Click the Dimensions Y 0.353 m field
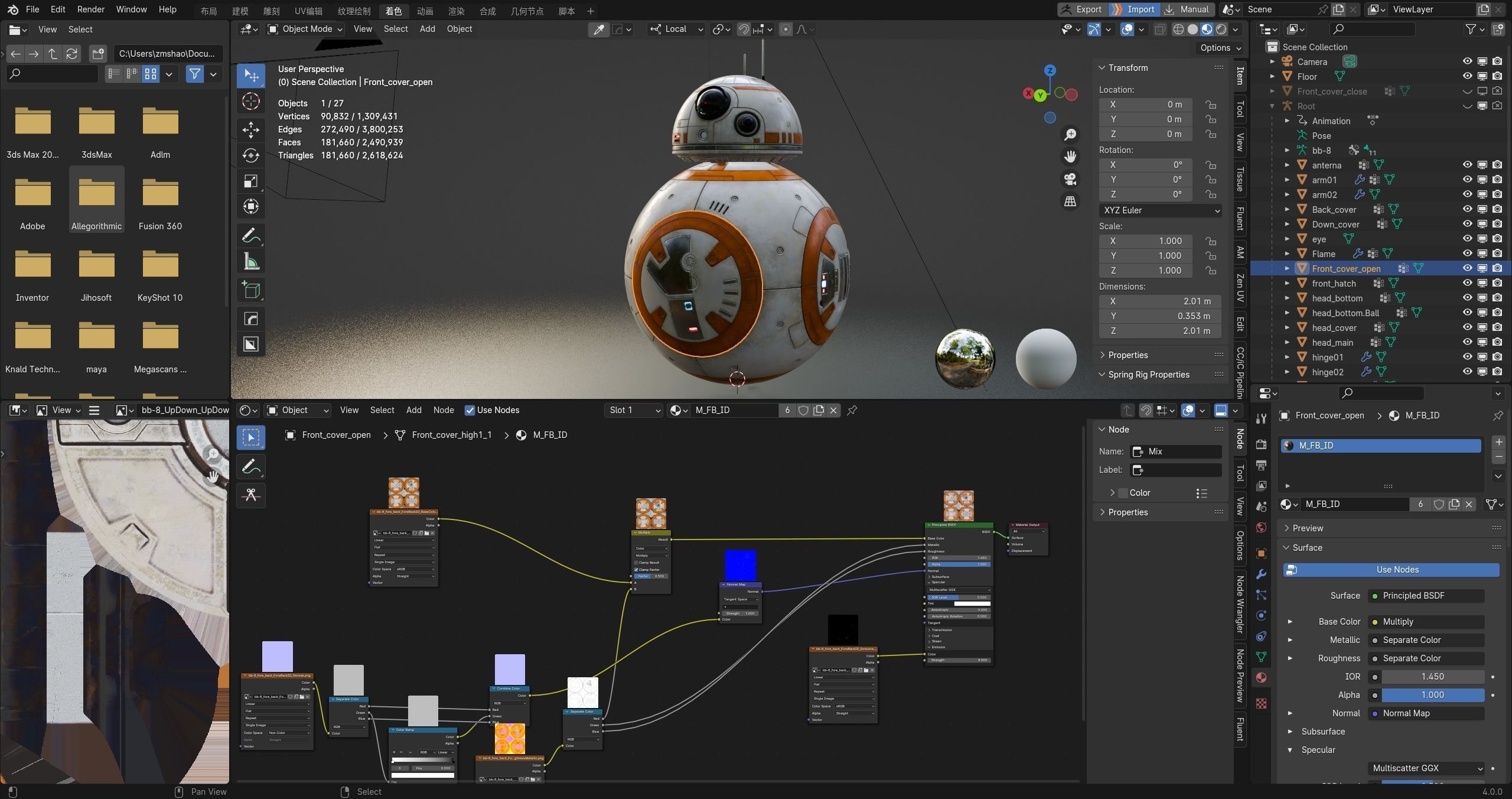The width and height of the screenshot is (1512, 799). [x=1160, y=316]
